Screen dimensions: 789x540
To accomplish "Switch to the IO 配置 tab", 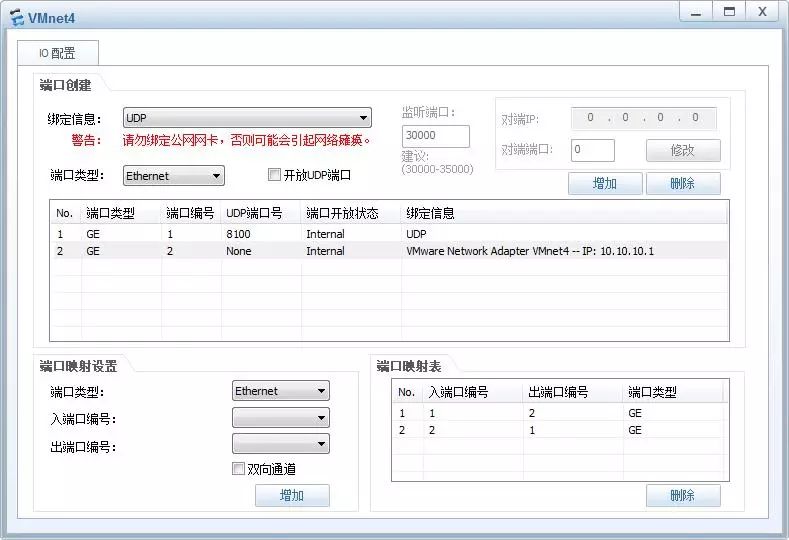I will pyautogui.click(x=57, y=53).
